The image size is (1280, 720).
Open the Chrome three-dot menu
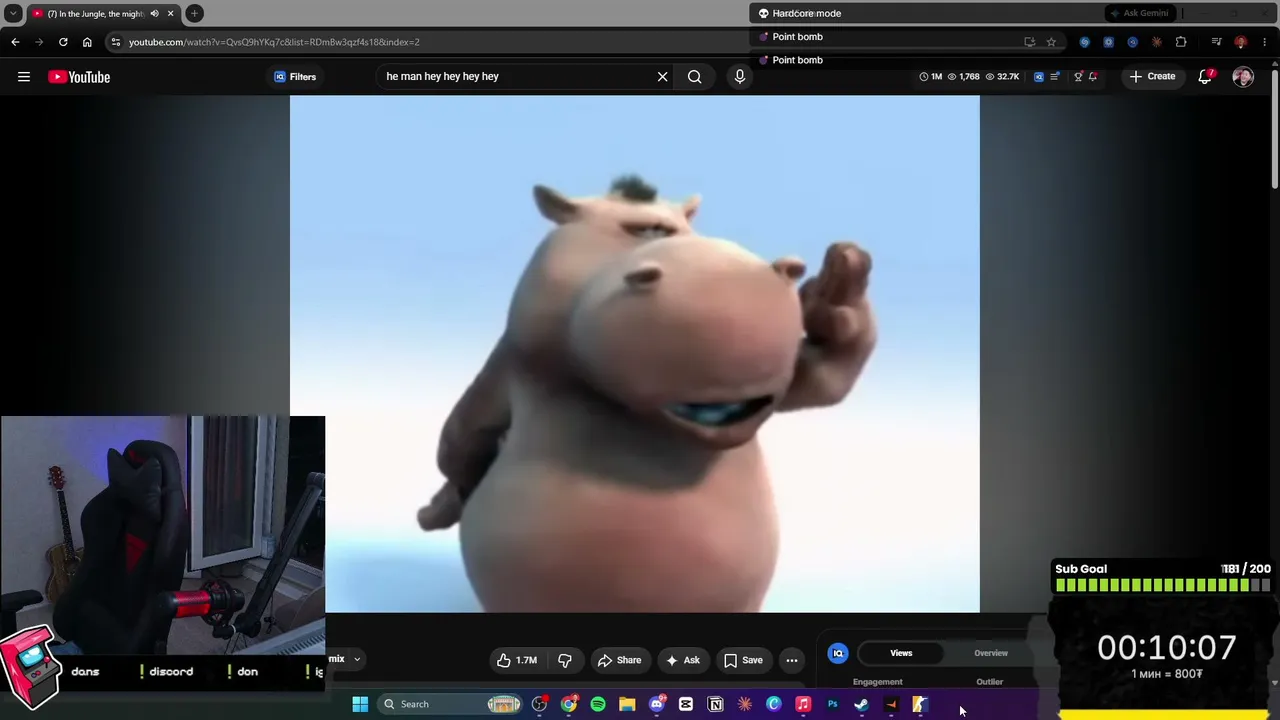1265,42
